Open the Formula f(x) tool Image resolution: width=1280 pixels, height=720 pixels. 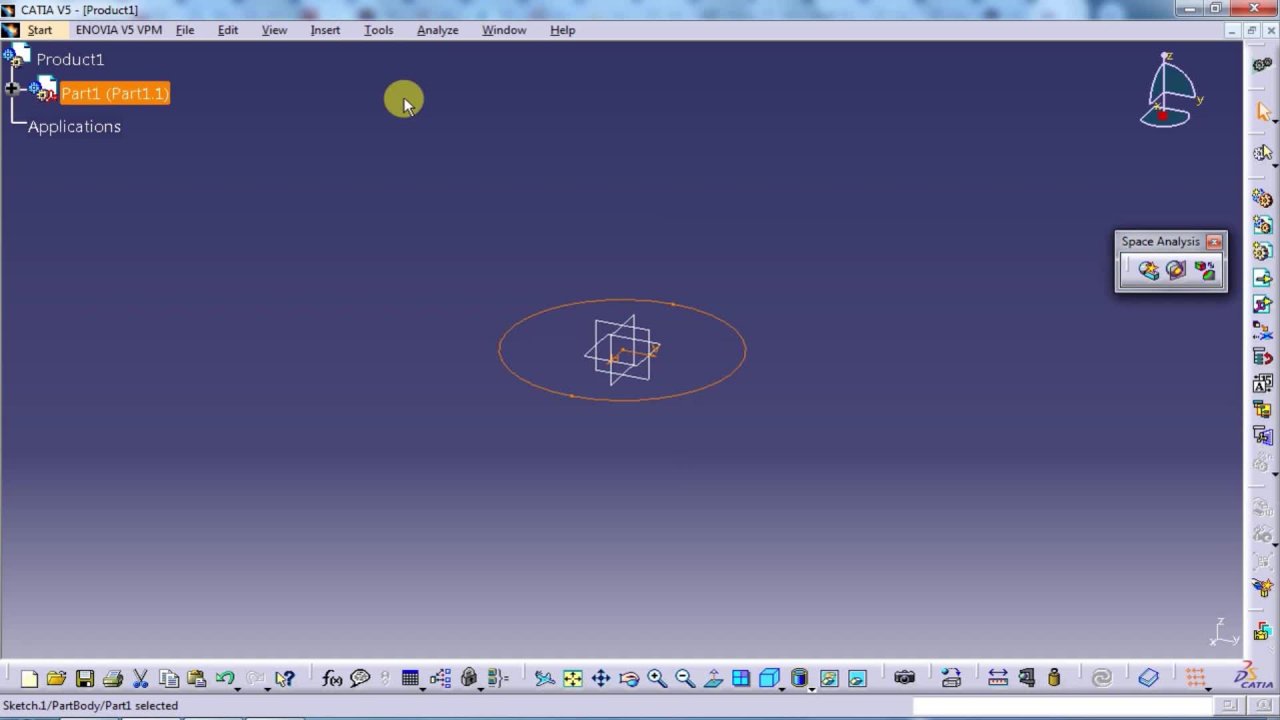pos(332,679)
